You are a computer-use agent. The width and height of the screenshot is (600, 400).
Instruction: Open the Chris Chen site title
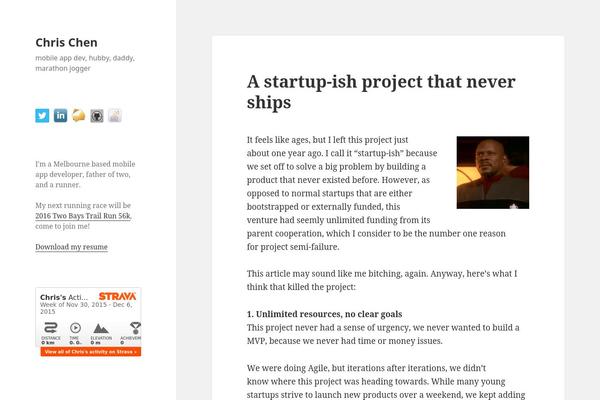(x=66, y=42)
